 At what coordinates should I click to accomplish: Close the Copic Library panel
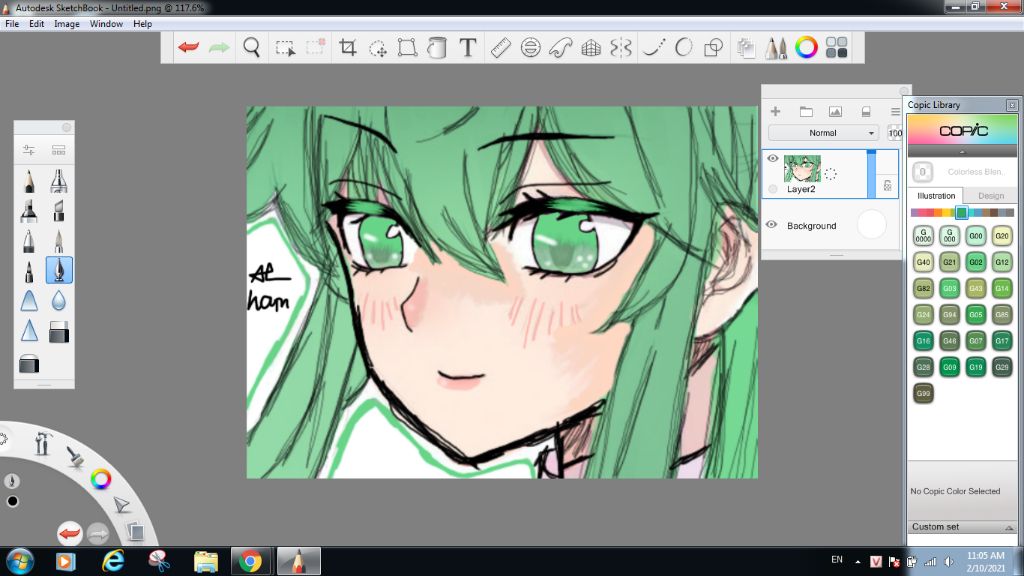(1012, 104)
